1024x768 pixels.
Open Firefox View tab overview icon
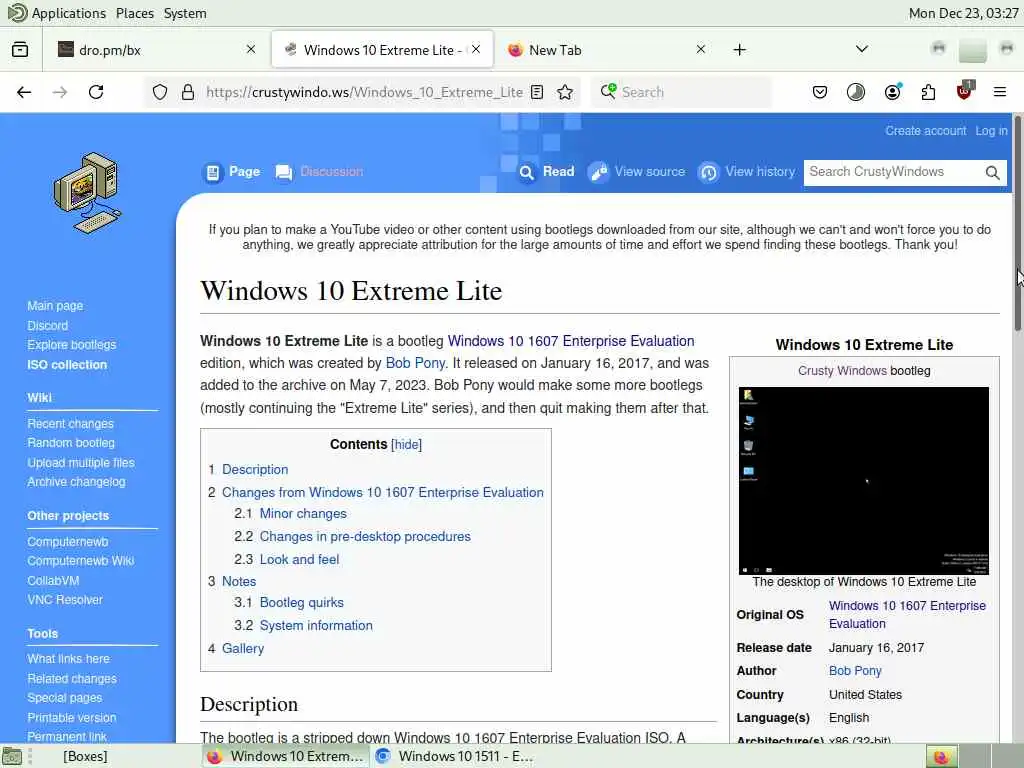(20, 50)
